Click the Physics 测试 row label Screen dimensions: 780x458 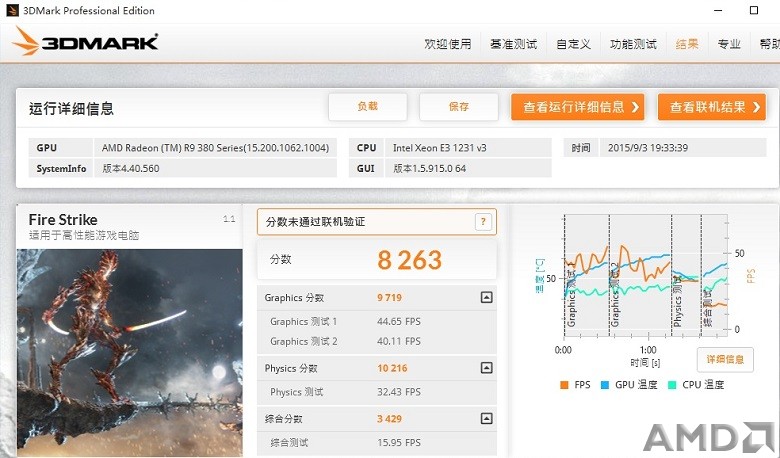(296, 392)
